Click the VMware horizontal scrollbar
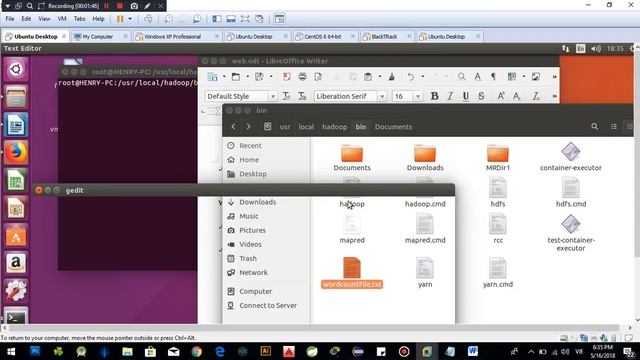The image size is (640, 360). (314, 328)
